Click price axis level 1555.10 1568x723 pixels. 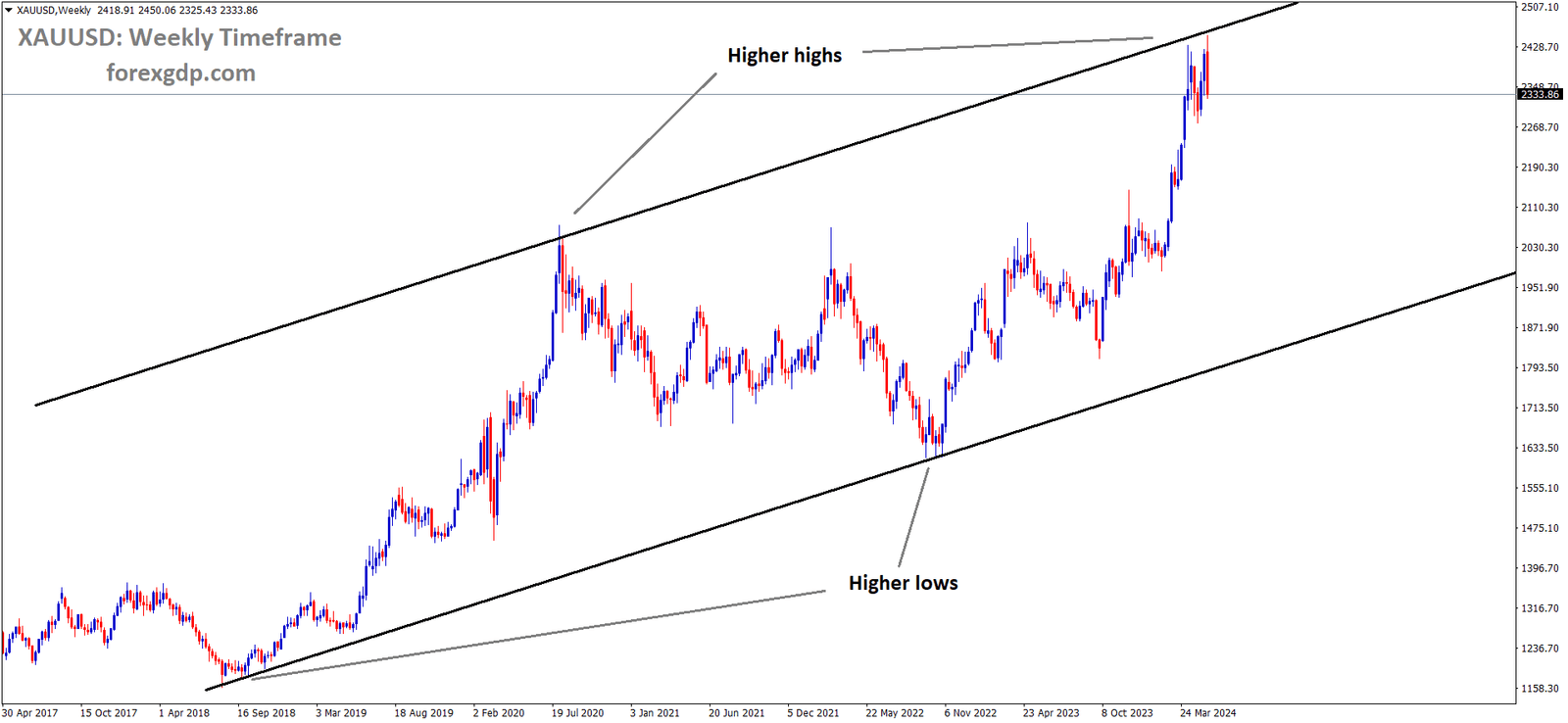(x=1540, y=489)
